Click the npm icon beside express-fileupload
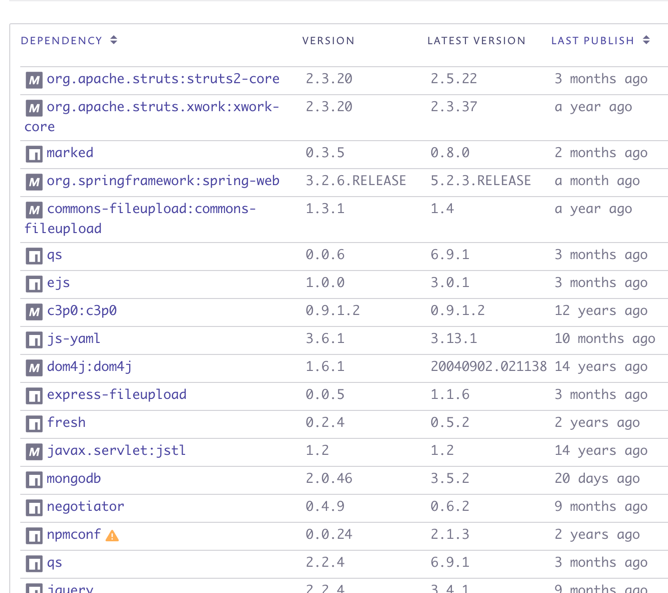 click(x=34, y=396)
